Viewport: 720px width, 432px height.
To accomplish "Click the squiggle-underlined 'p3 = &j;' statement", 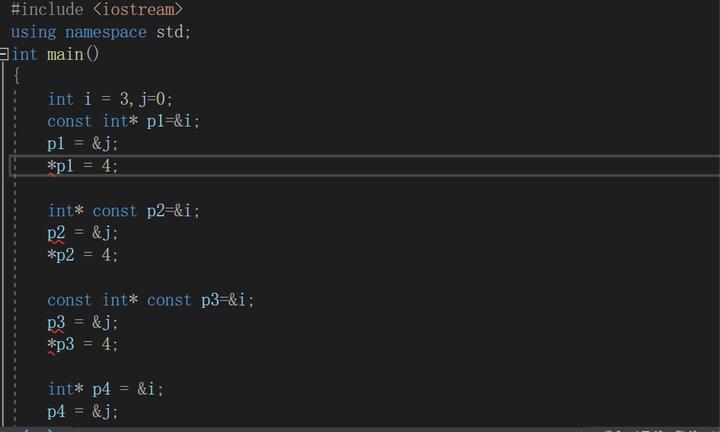I will (x=82, y=322).
